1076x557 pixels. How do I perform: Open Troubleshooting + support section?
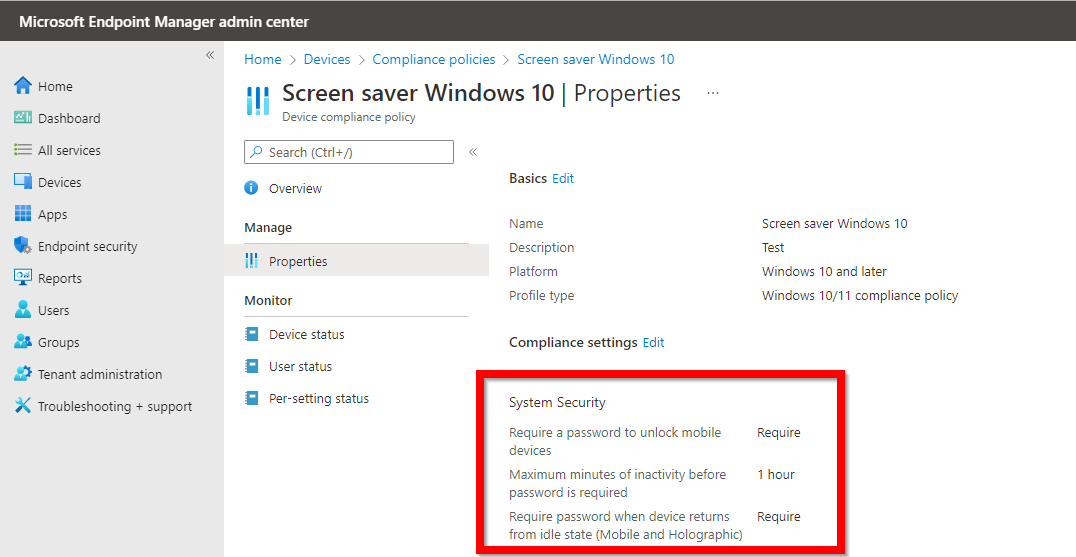point(115,406)
